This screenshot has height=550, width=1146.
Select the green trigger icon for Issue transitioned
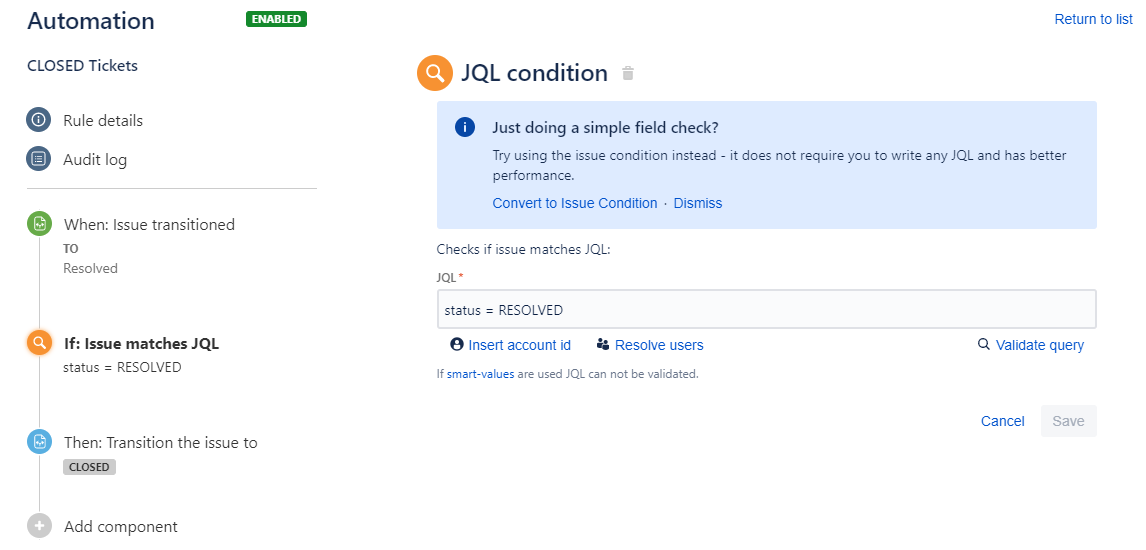39,224
